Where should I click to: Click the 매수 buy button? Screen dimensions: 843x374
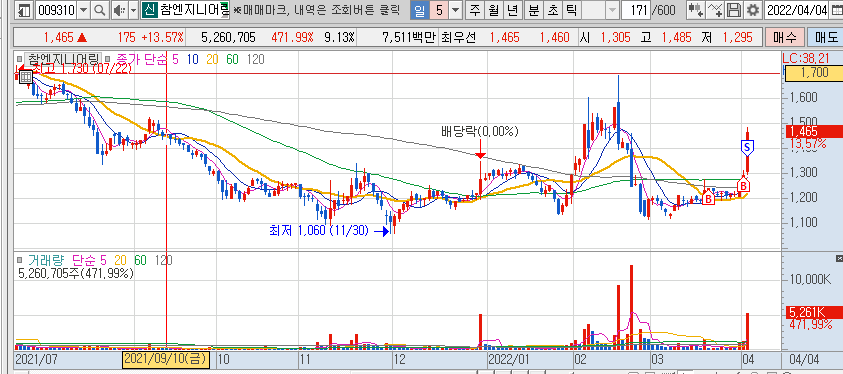[785, 37]
